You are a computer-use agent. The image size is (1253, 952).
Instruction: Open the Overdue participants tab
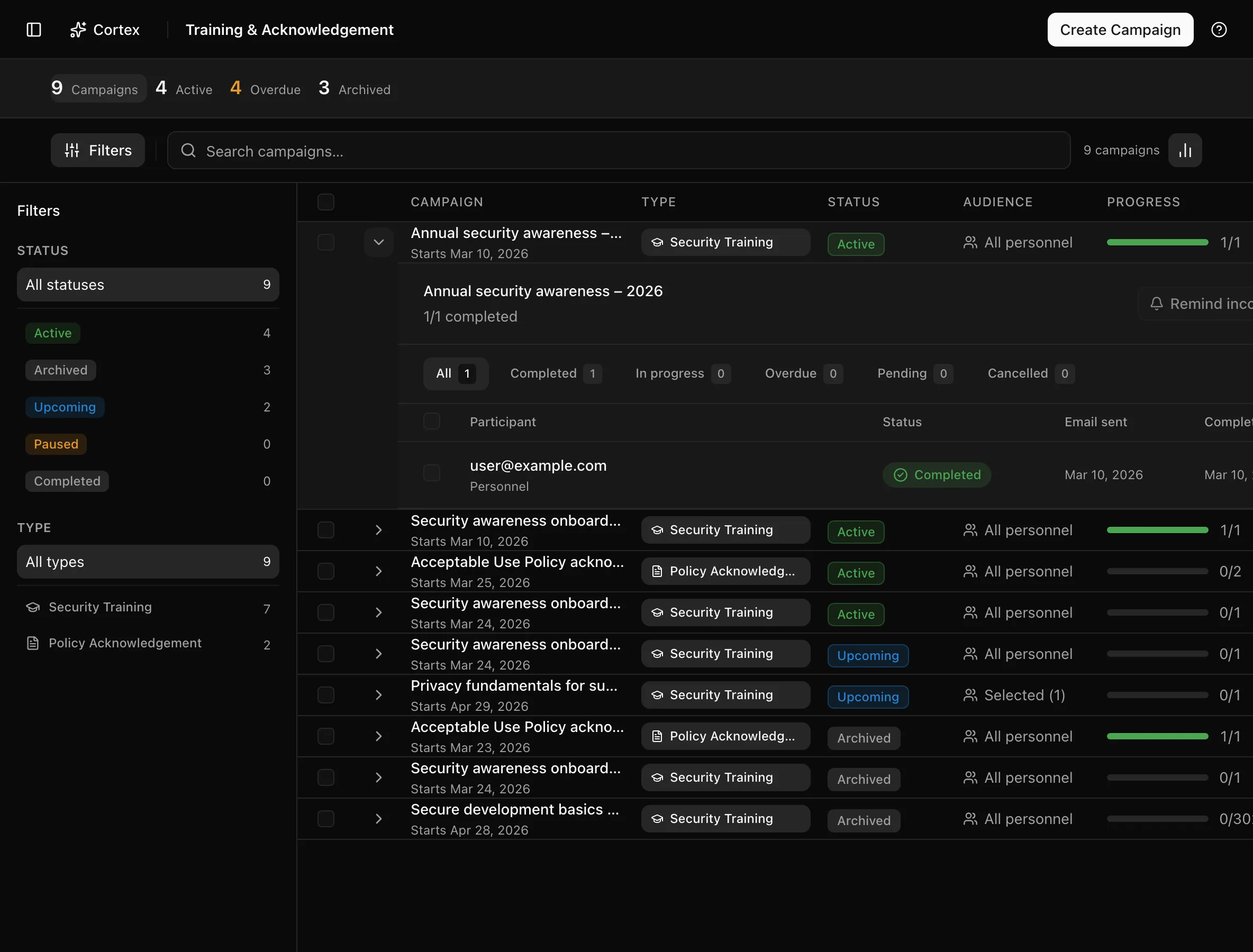[803, 373]
